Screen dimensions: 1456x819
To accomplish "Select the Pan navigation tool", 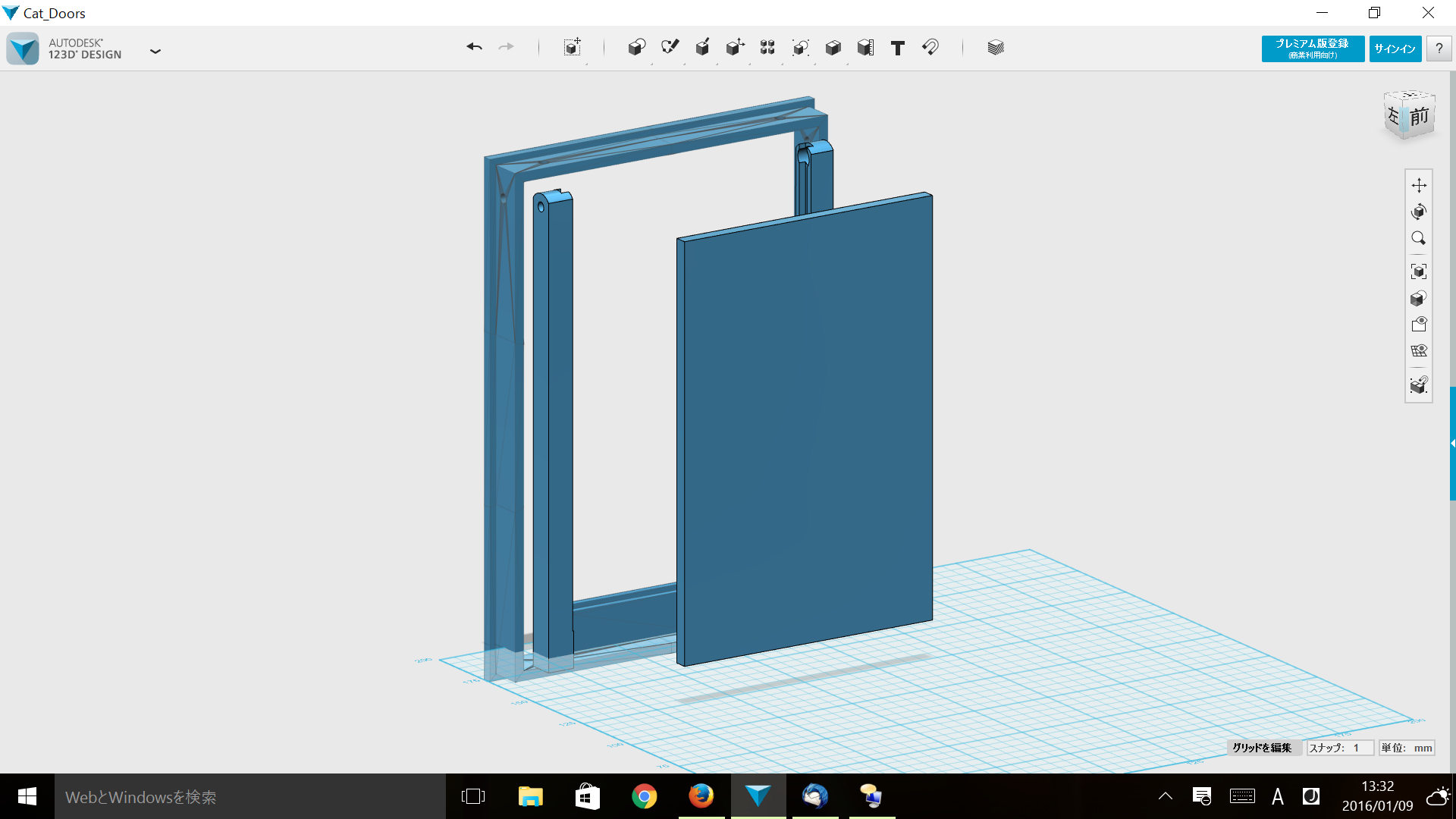I will (1419, 185).
